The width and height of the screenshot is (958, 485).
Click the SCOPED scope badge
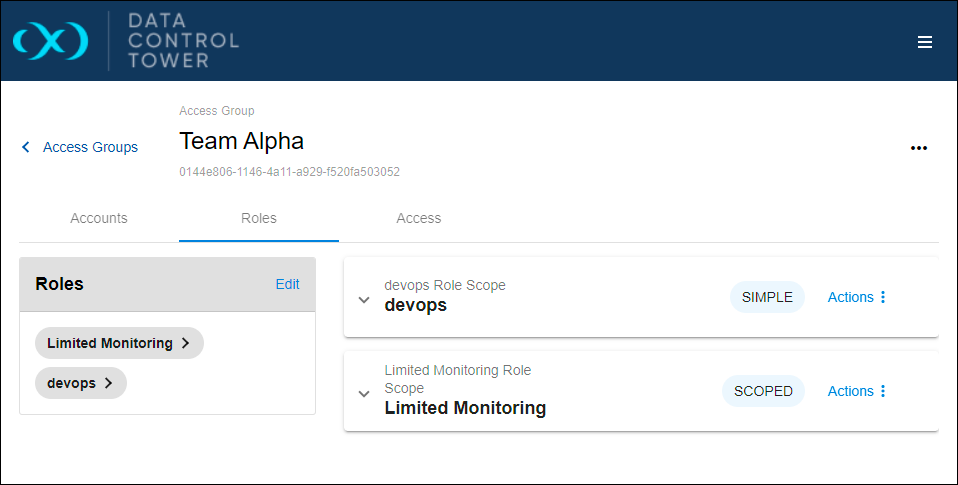(764, 391)
